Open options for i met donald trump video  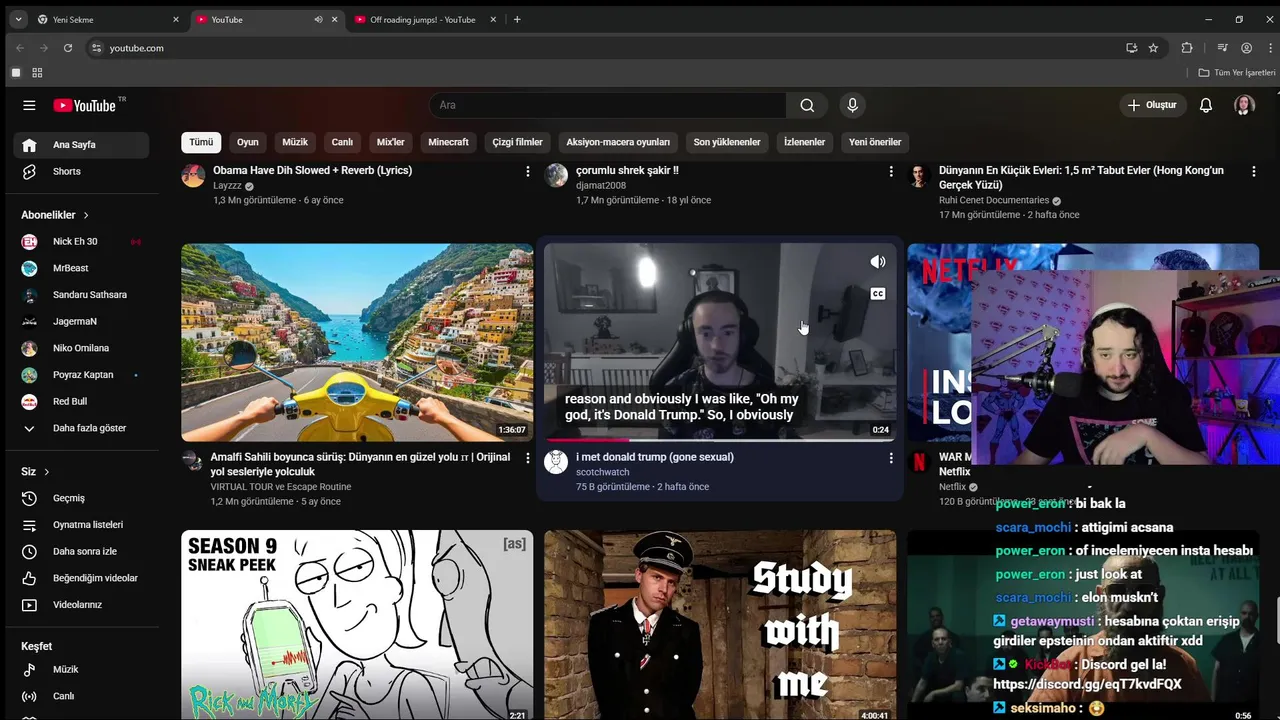(x=891, y=459)
